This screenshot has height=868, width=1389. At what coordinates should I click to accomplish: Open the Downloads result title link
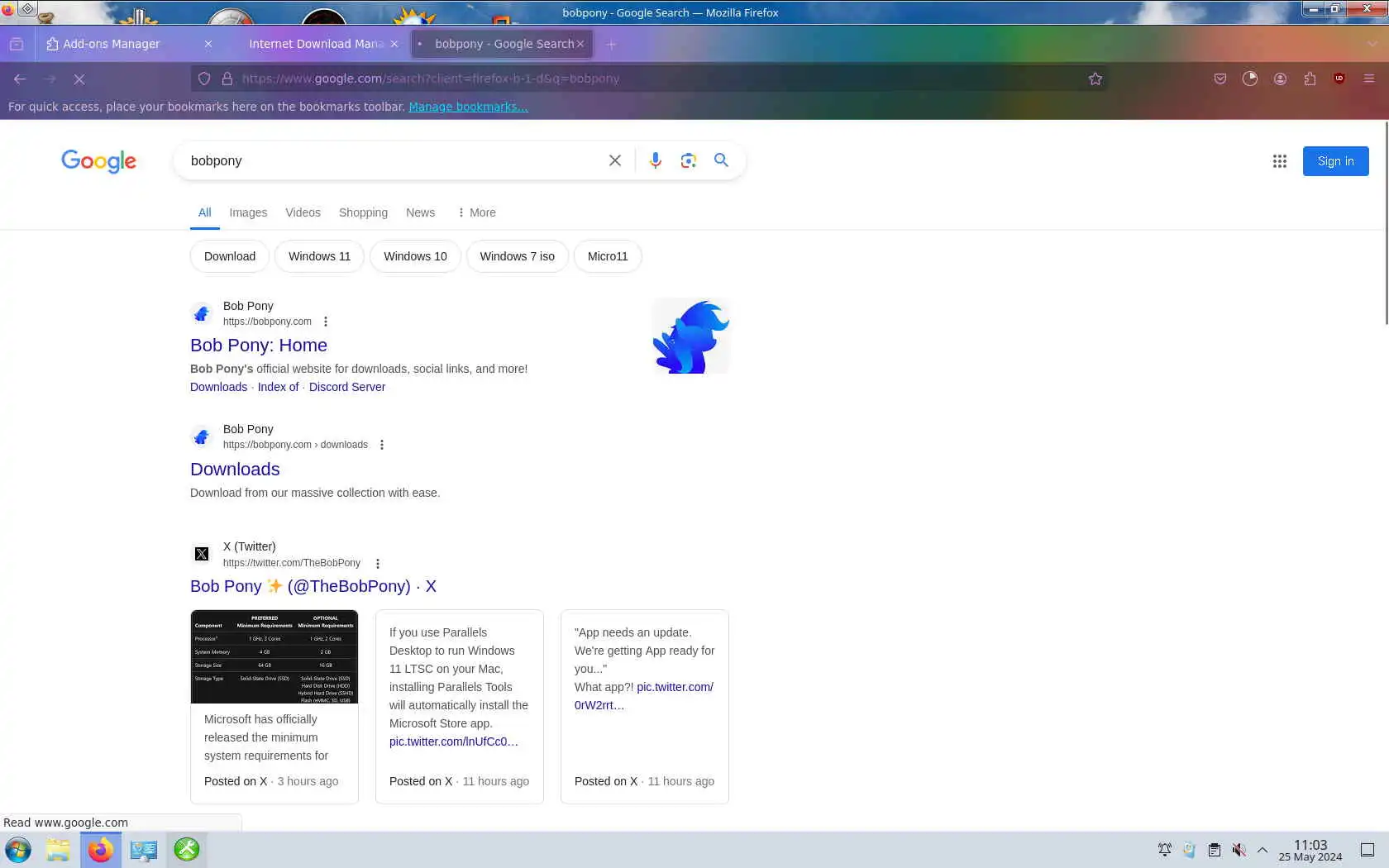coord(235,470)
